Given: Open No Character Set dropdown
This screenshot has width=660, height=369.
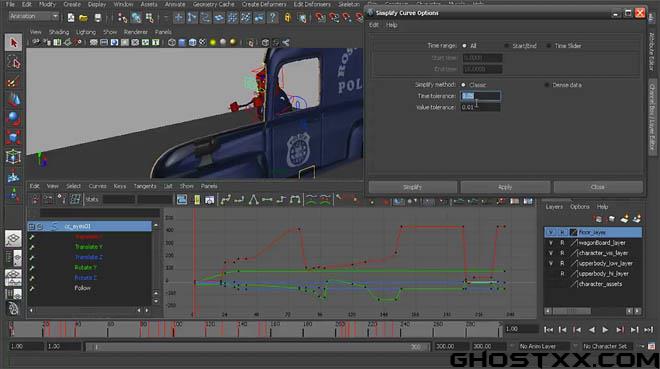Looking at the screenshot, I should coord(609,346).
